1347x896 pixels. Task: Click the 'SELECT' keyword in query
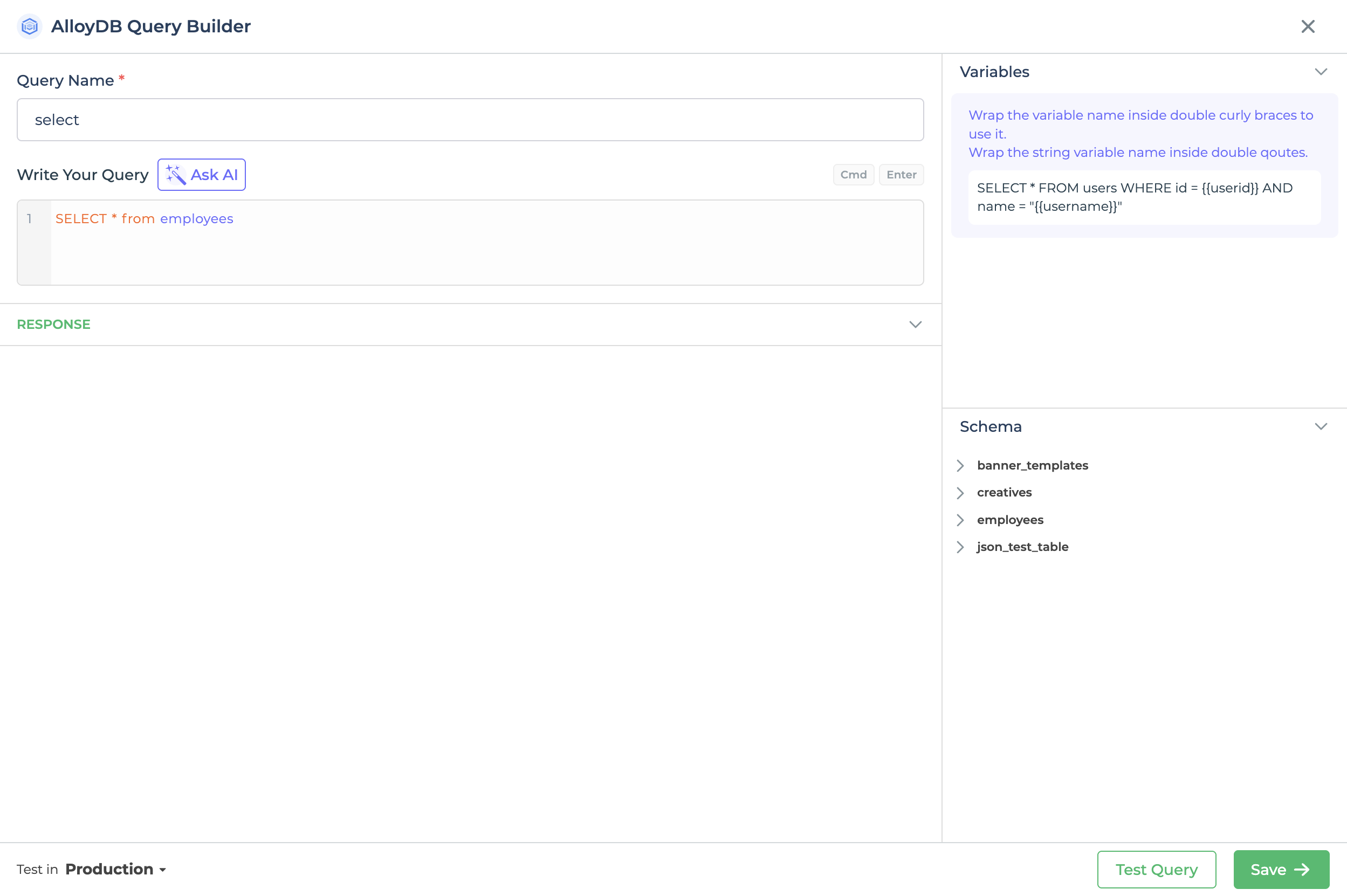click(x=81, y=219)
